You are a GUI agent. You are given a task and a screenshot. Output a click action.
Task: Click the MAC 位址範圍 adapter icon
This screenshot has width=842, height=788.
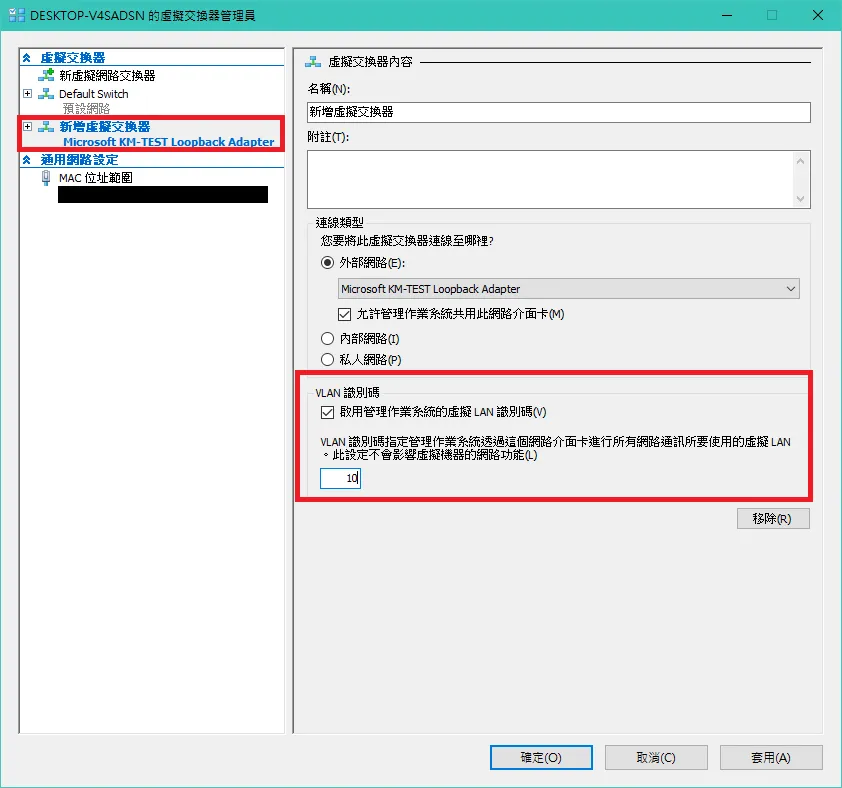(x=46, y=178)
